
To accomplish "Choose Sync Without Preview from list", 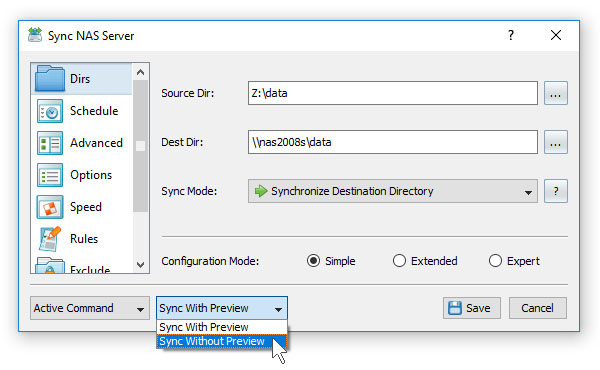I will [222, 341].
